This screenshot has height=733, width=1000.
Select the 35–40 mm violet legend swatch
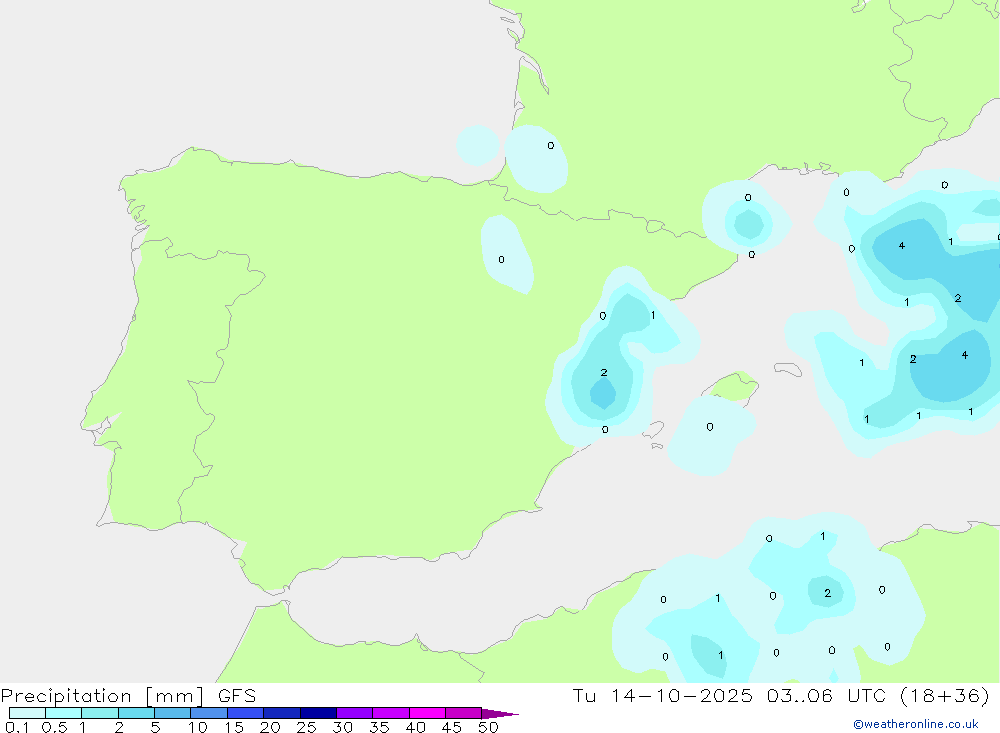390,713
